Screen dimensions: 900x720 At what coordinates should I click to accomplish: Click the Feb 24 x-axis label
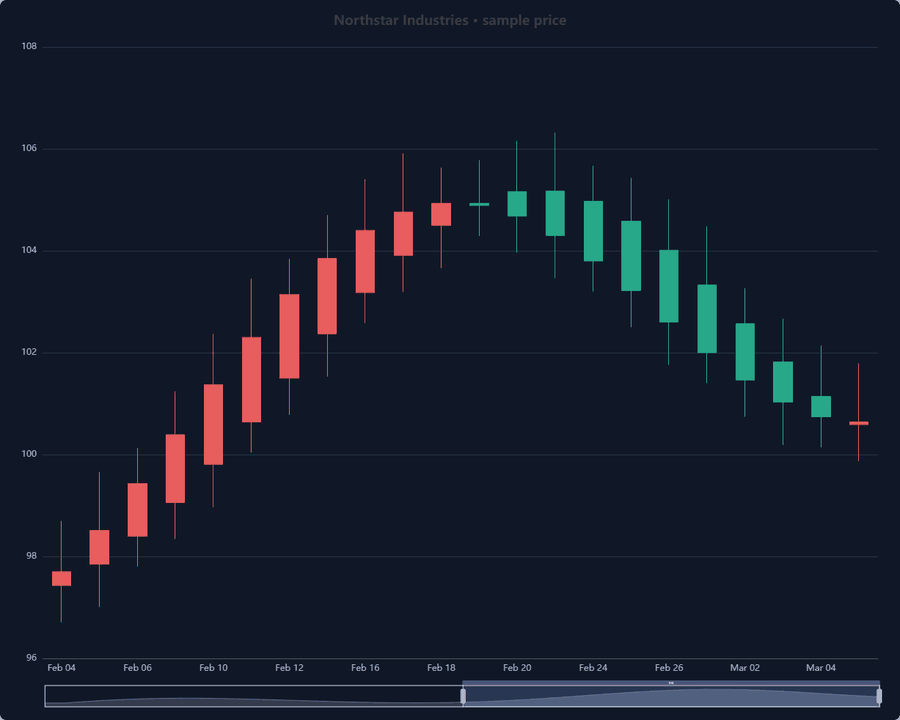[x=593, y=668]
